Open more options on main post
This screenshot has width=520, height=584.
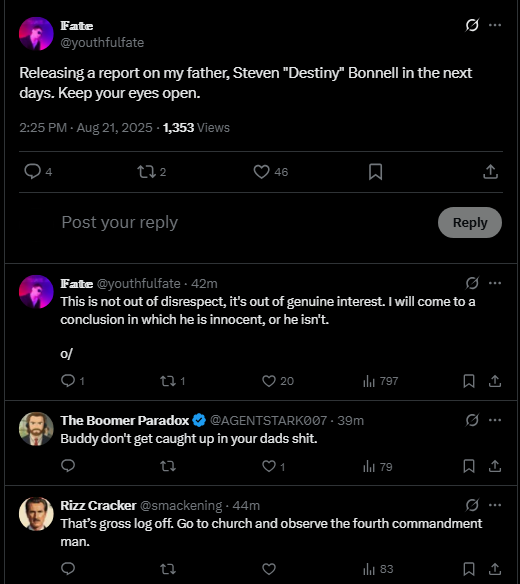click(495, 25)
